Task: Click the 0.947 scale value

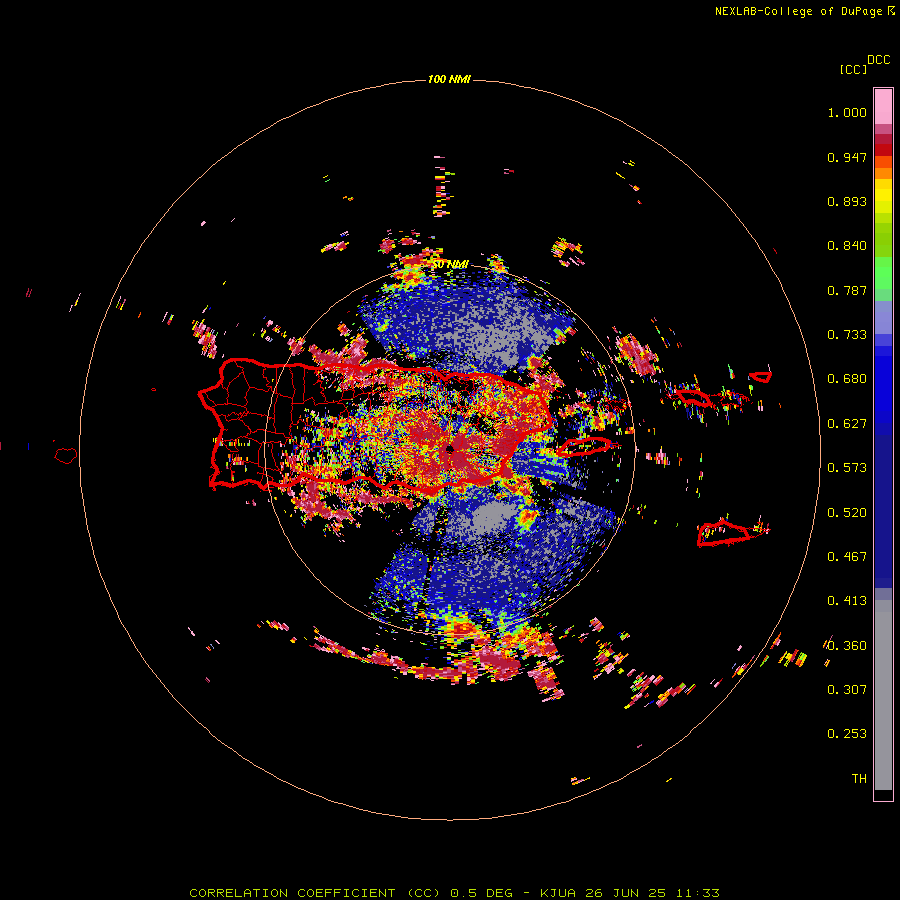Action: coord(847,157)
